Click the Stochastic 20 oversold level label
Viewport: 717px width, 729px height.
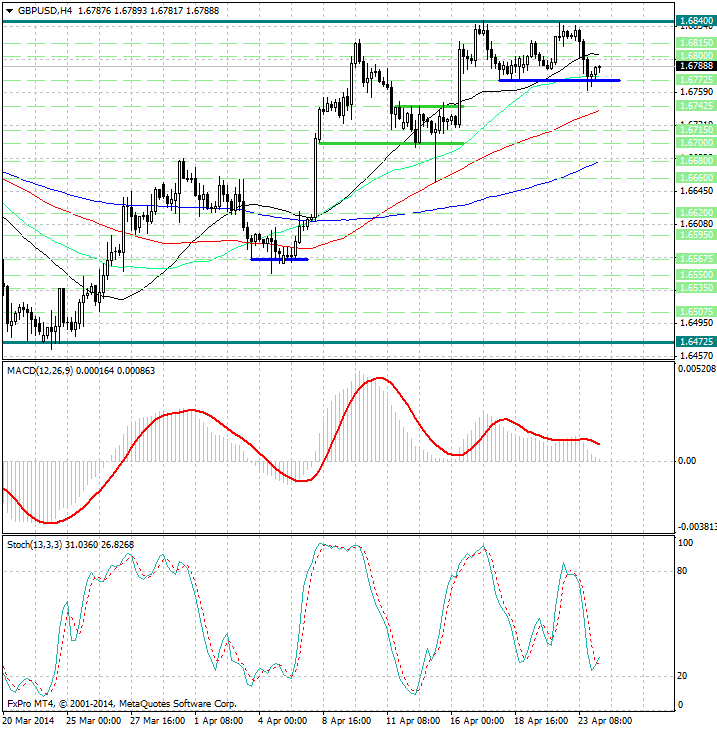682,676
